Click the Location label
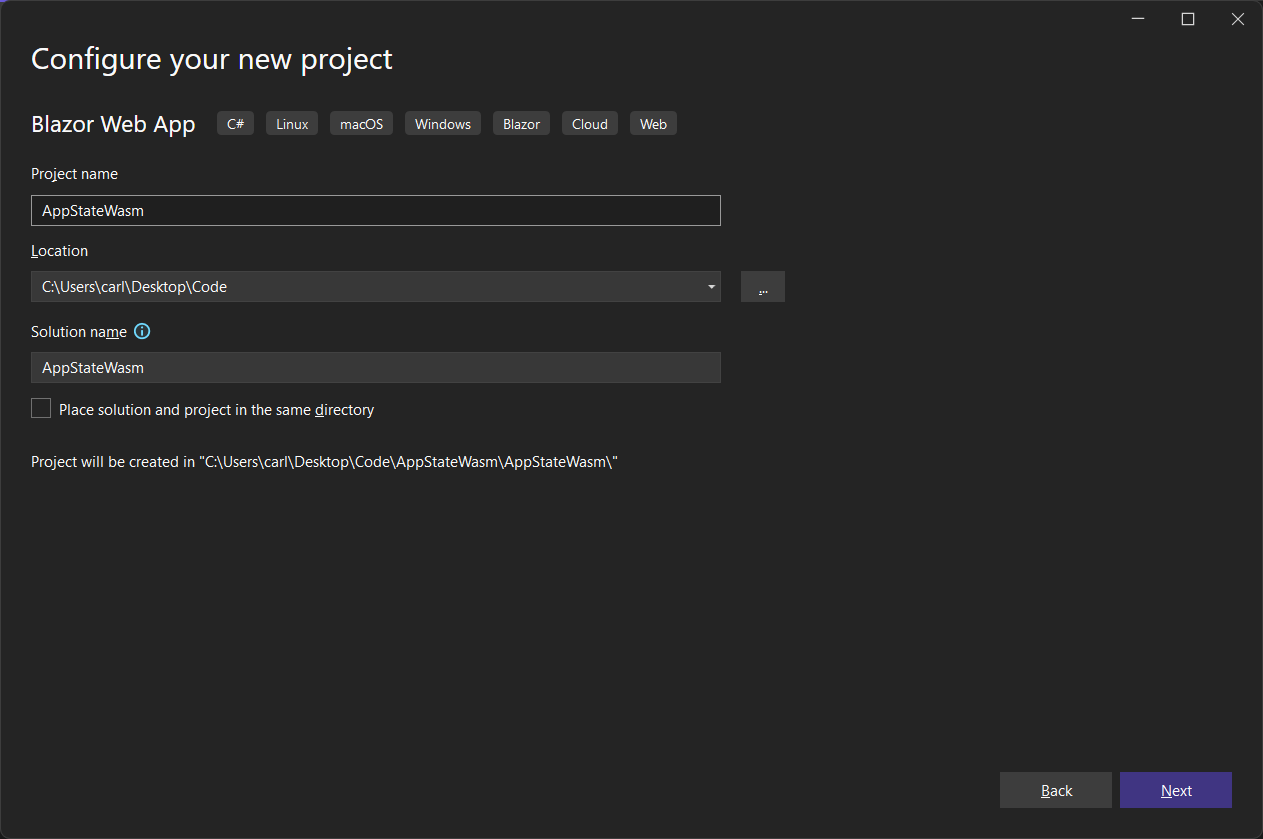1263x839 pixels. click(x=59, y=251)
